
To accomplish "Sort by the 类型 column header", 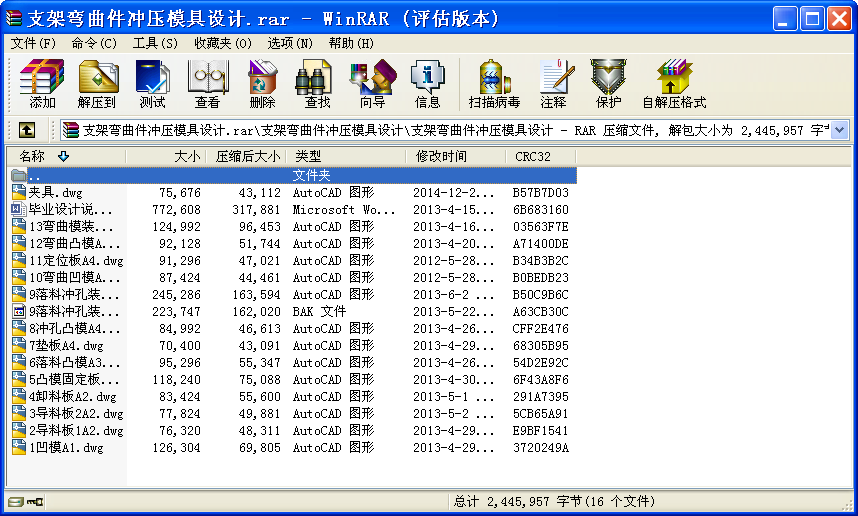I will [x=346, y=156].
